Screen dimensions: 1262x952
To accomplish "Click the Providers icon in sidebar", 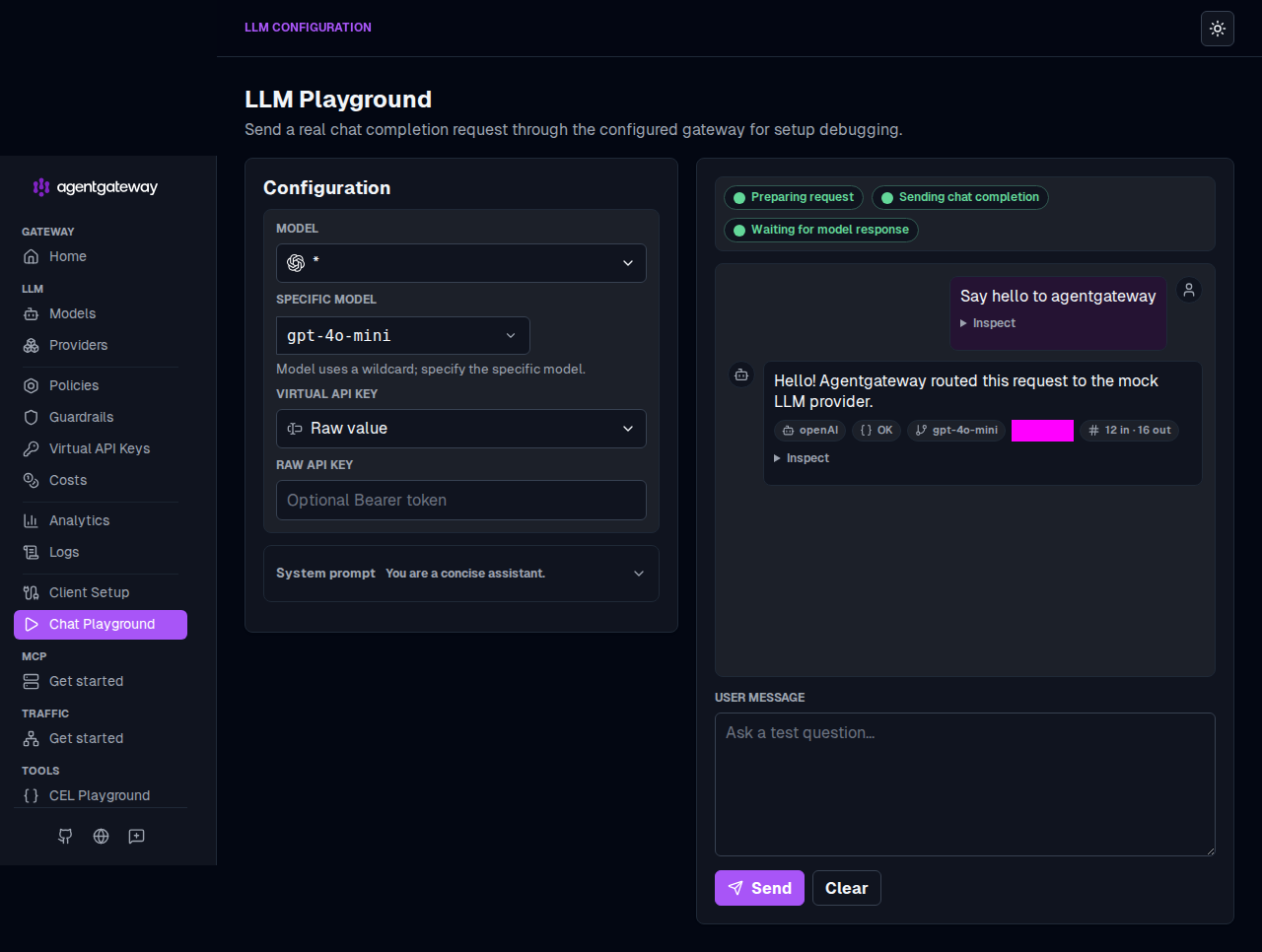I will click(31, 345).
